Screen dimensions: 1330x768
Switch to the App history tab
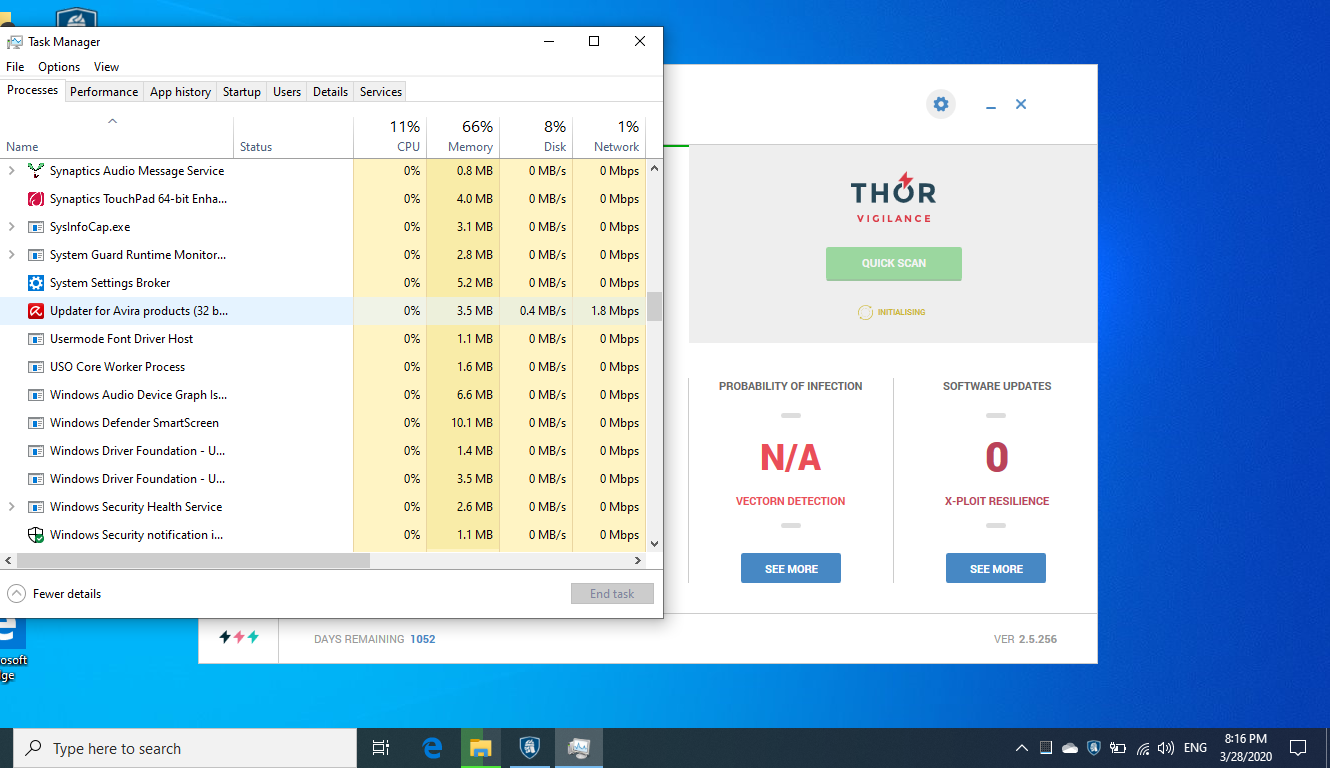pos(180,91)
